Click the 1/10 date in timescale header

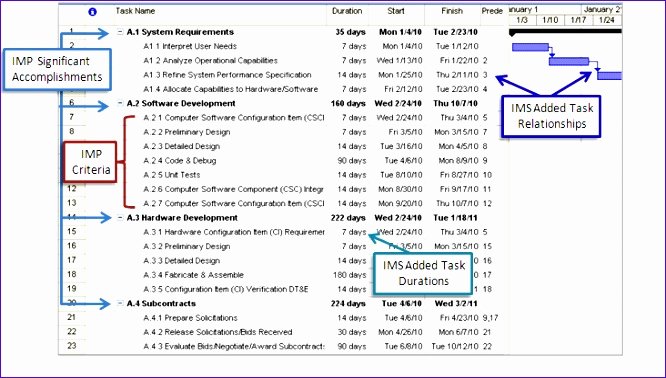coord(550,20)
